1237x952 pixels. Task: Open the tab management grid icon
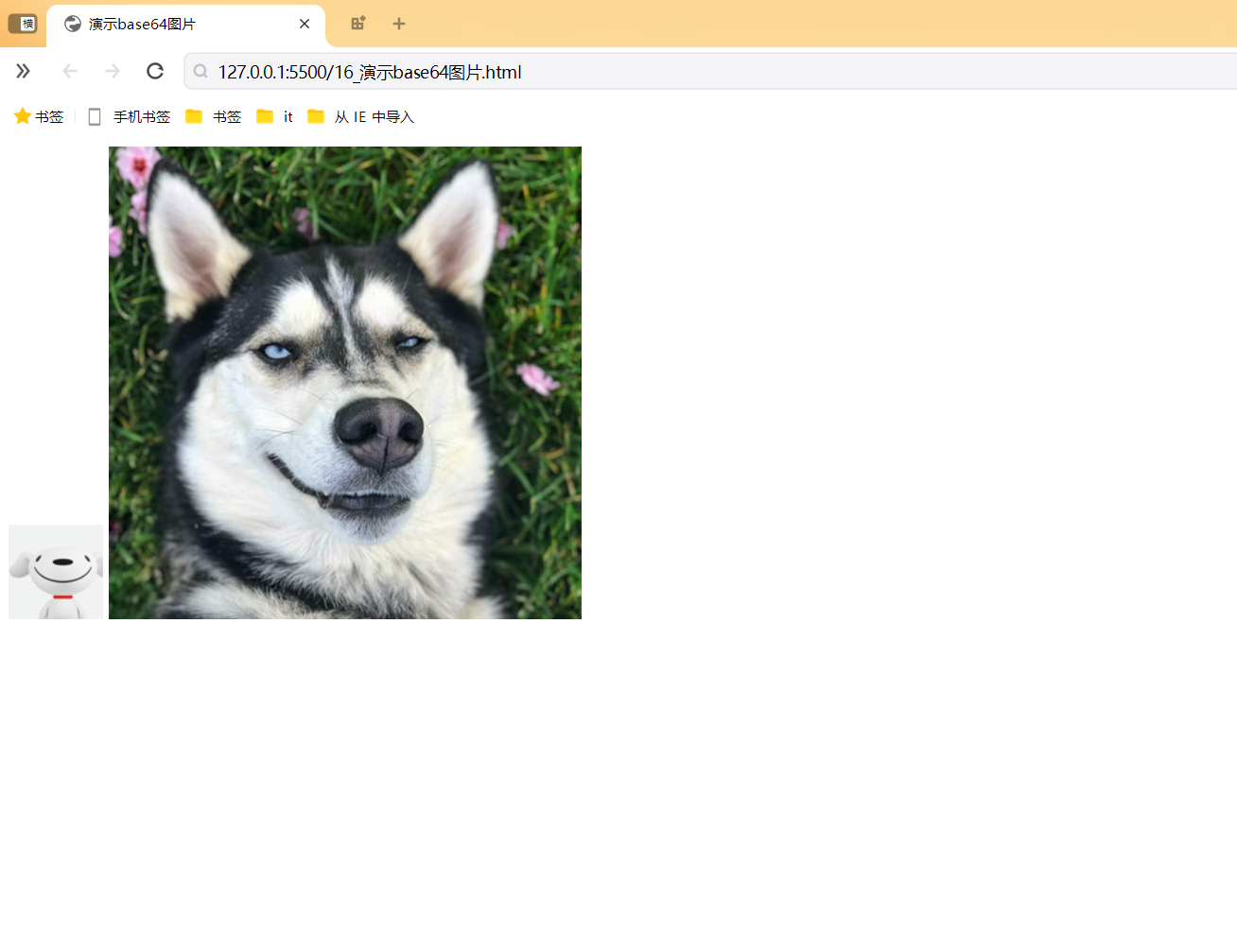357,24
